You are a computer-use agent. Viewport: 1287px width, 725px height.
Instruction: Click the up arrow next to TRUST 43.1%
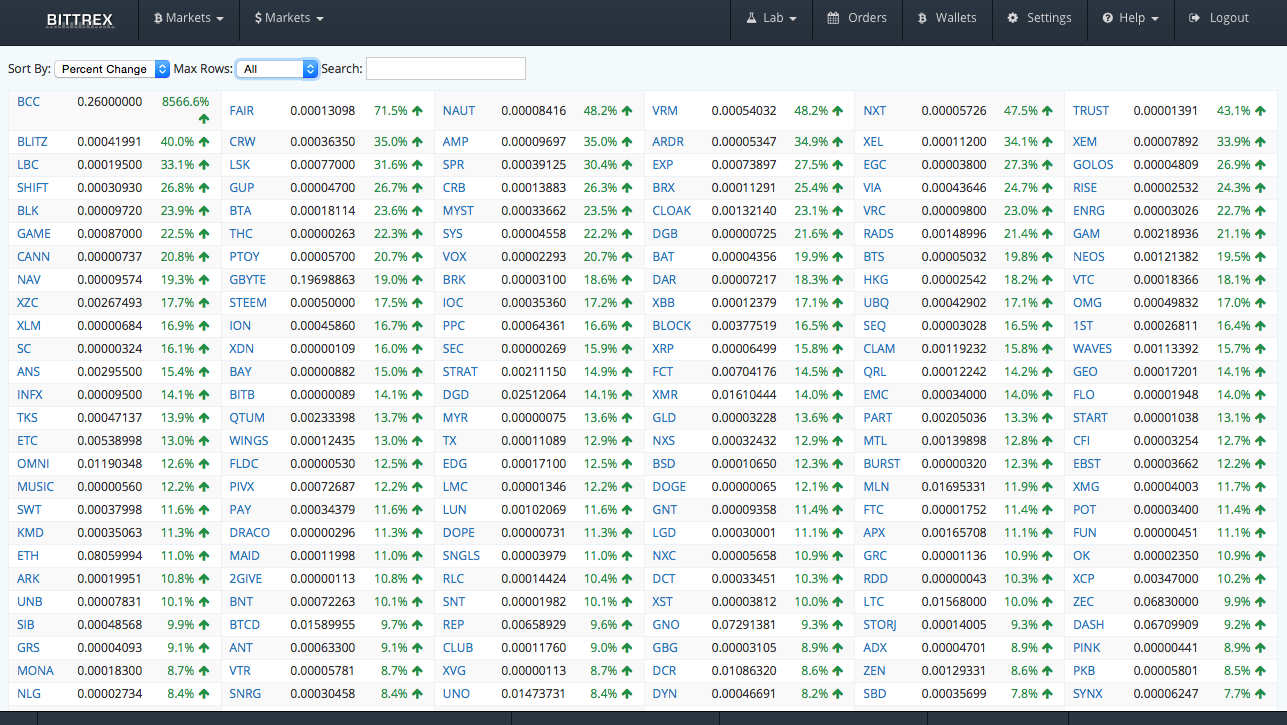[1260, 111]
